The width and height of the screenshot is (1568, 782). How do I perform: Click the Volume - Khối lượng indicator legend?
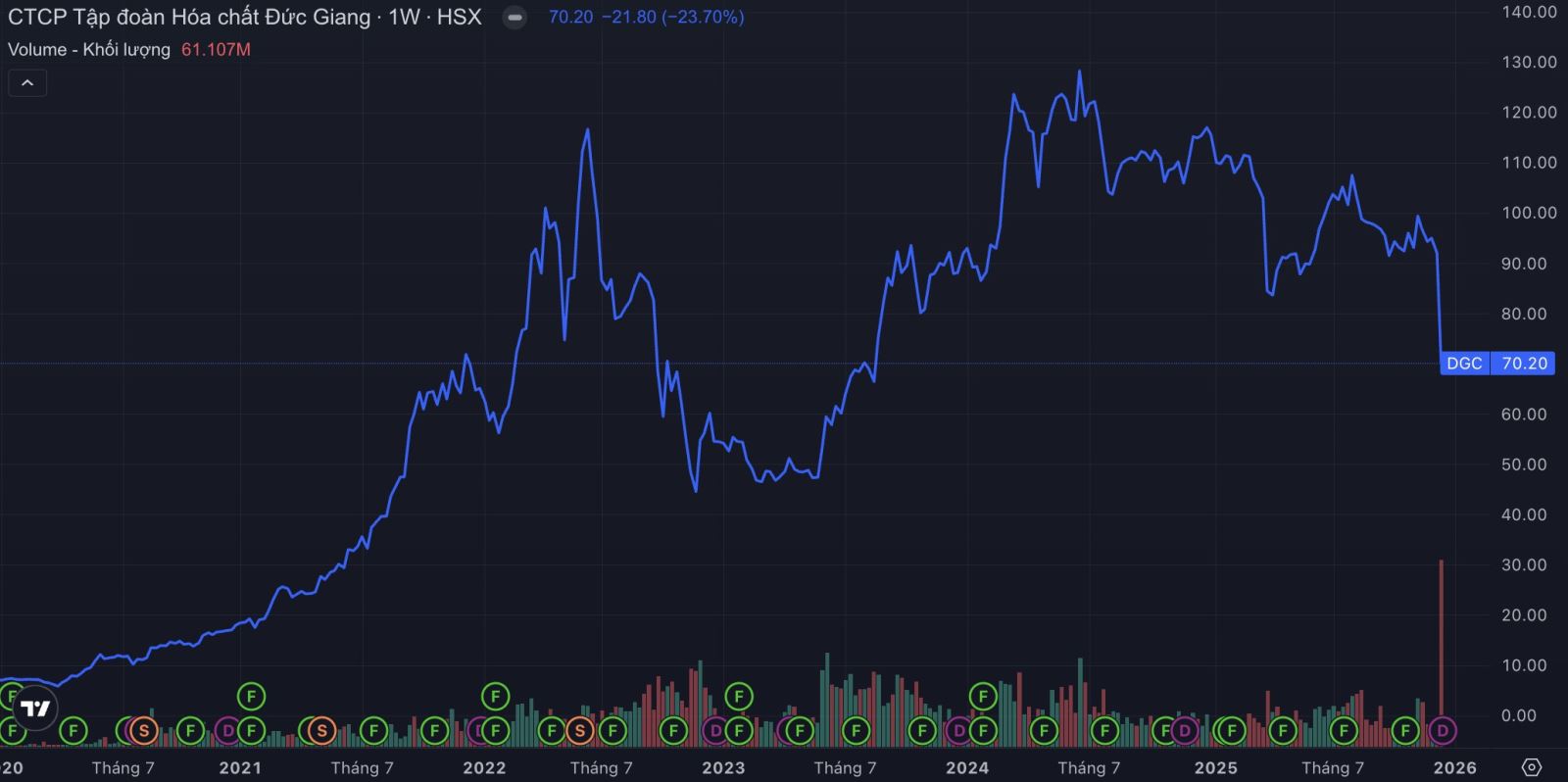pyautogui.click(x=89, y=49)
